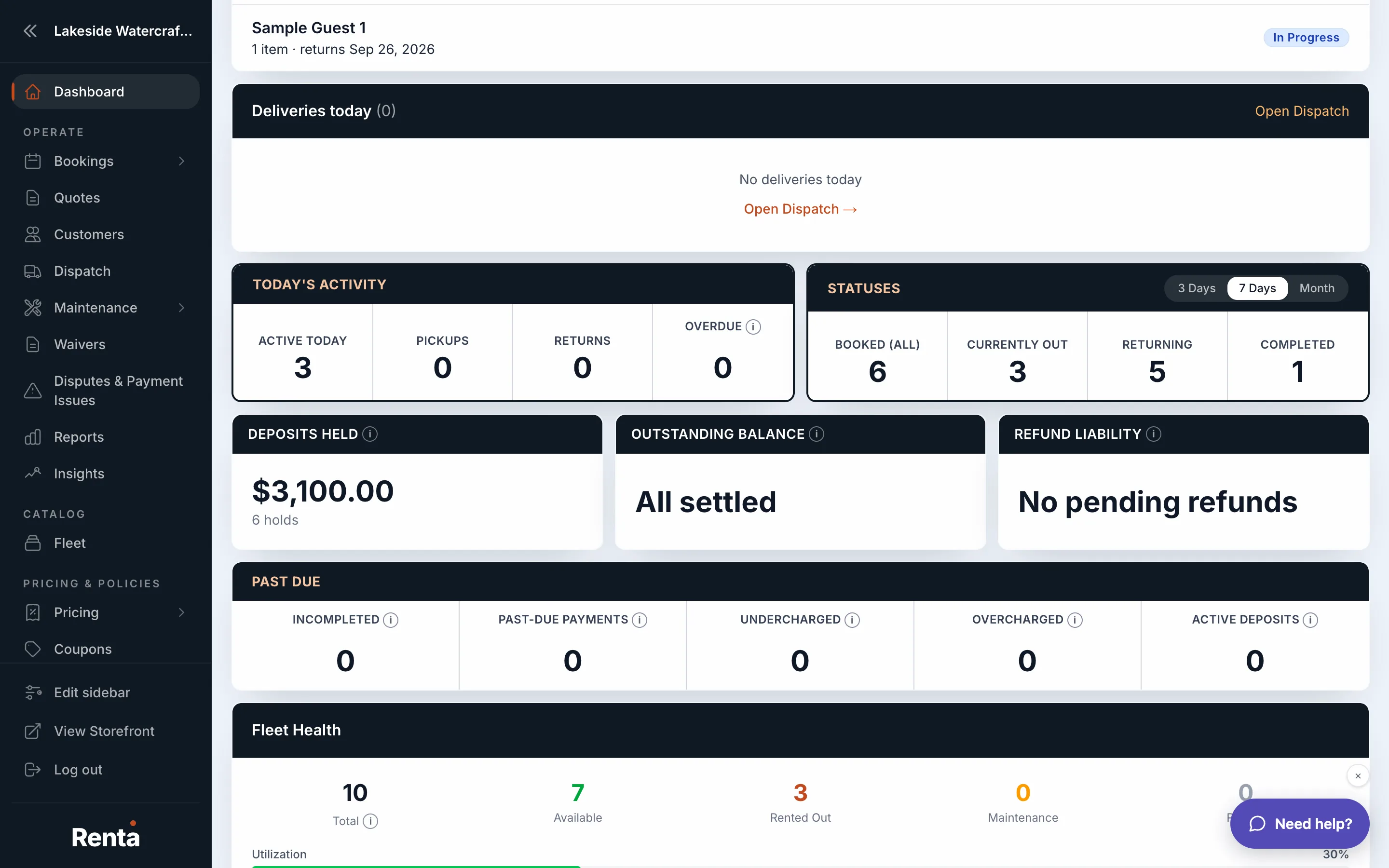
Task: Open the Bookings menu item
Action: [106, 162]
